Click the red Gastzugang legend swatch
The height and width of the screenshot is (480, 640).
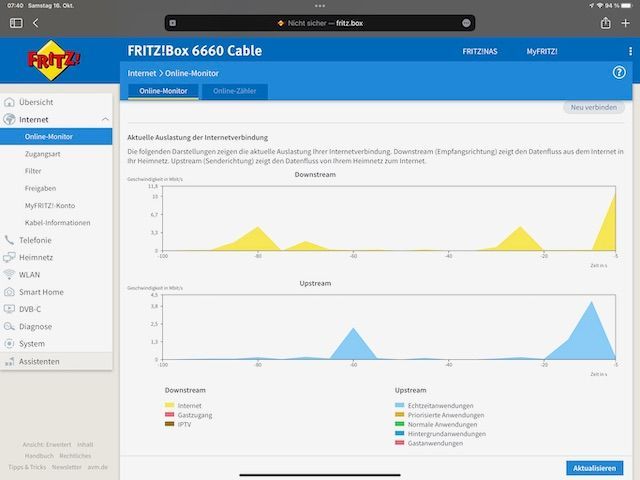(x=169, y=415)
